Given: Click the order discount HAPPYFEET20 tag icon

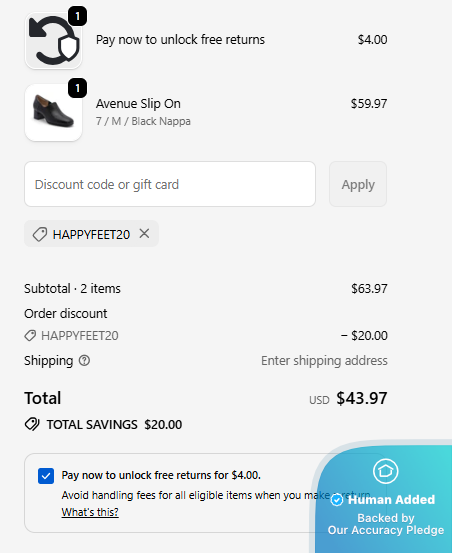Looking at the screenshot, I should (30, 335).
